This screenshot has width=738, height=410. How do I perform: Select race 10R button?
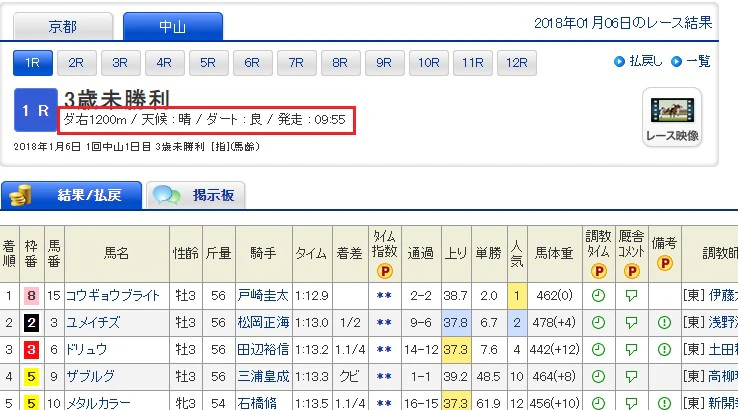pos(429,63)
